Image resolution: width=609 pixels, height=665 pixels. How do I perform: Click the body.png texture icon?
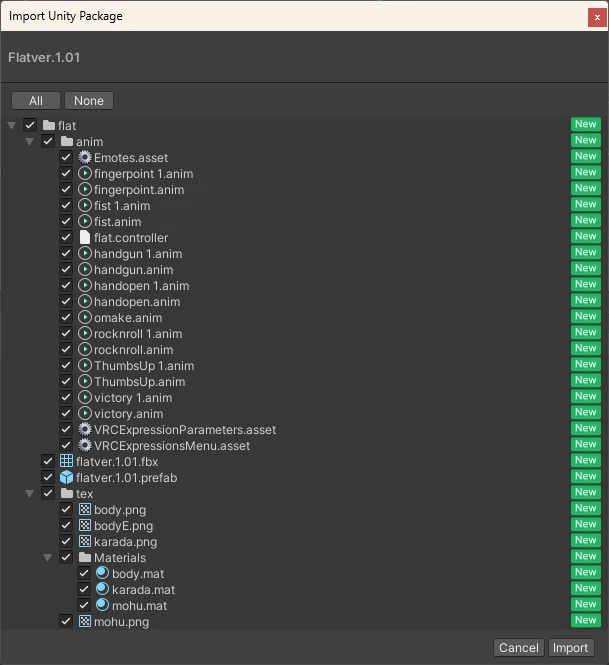click(x=85, y=509)
